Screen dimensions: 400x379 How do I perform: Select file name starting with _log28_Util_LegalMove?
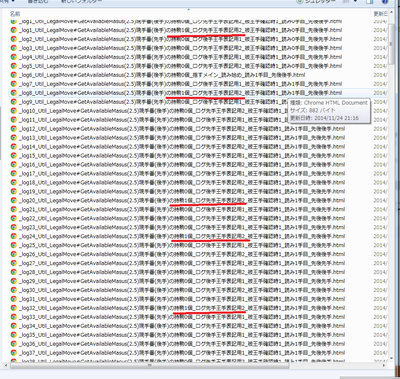(182, 272)
